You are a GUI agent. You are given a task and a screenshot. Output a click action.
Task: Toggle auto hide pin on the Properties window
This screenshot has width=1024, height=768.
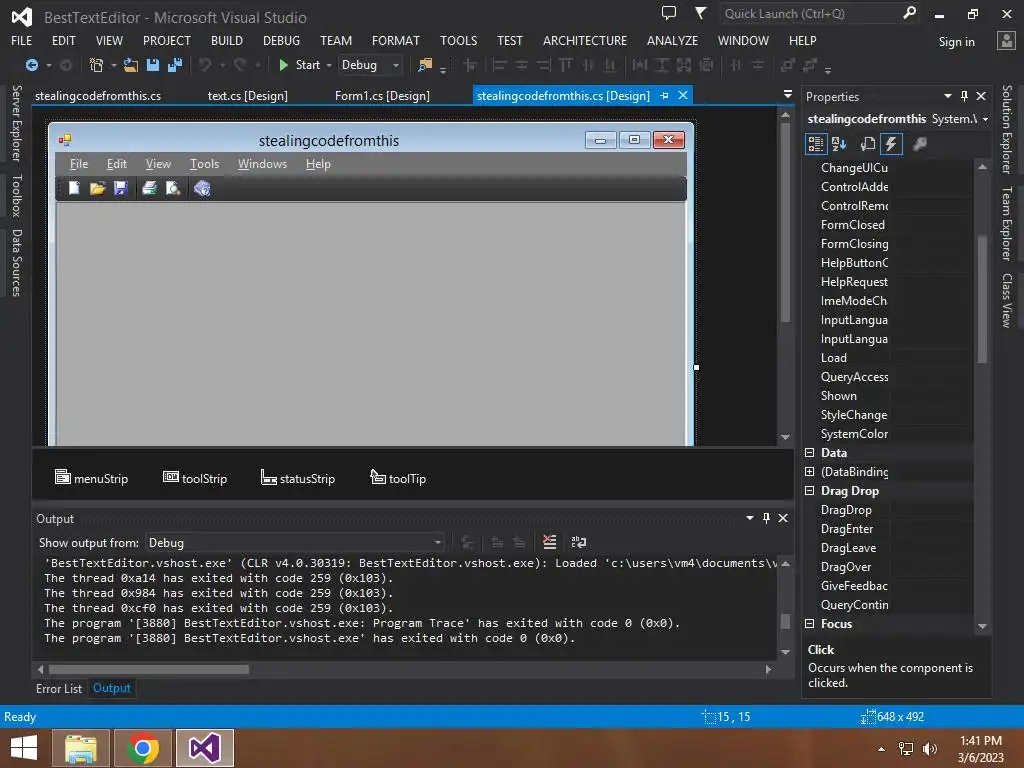pyautogui.click(x=964, y=96)
